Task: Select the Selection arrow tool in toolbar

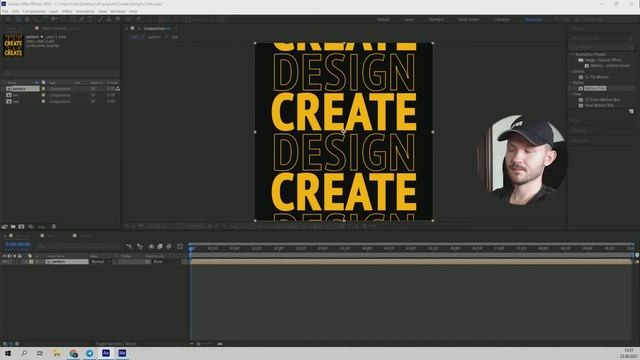Action: pyautogui.click(x=18, y=19)
